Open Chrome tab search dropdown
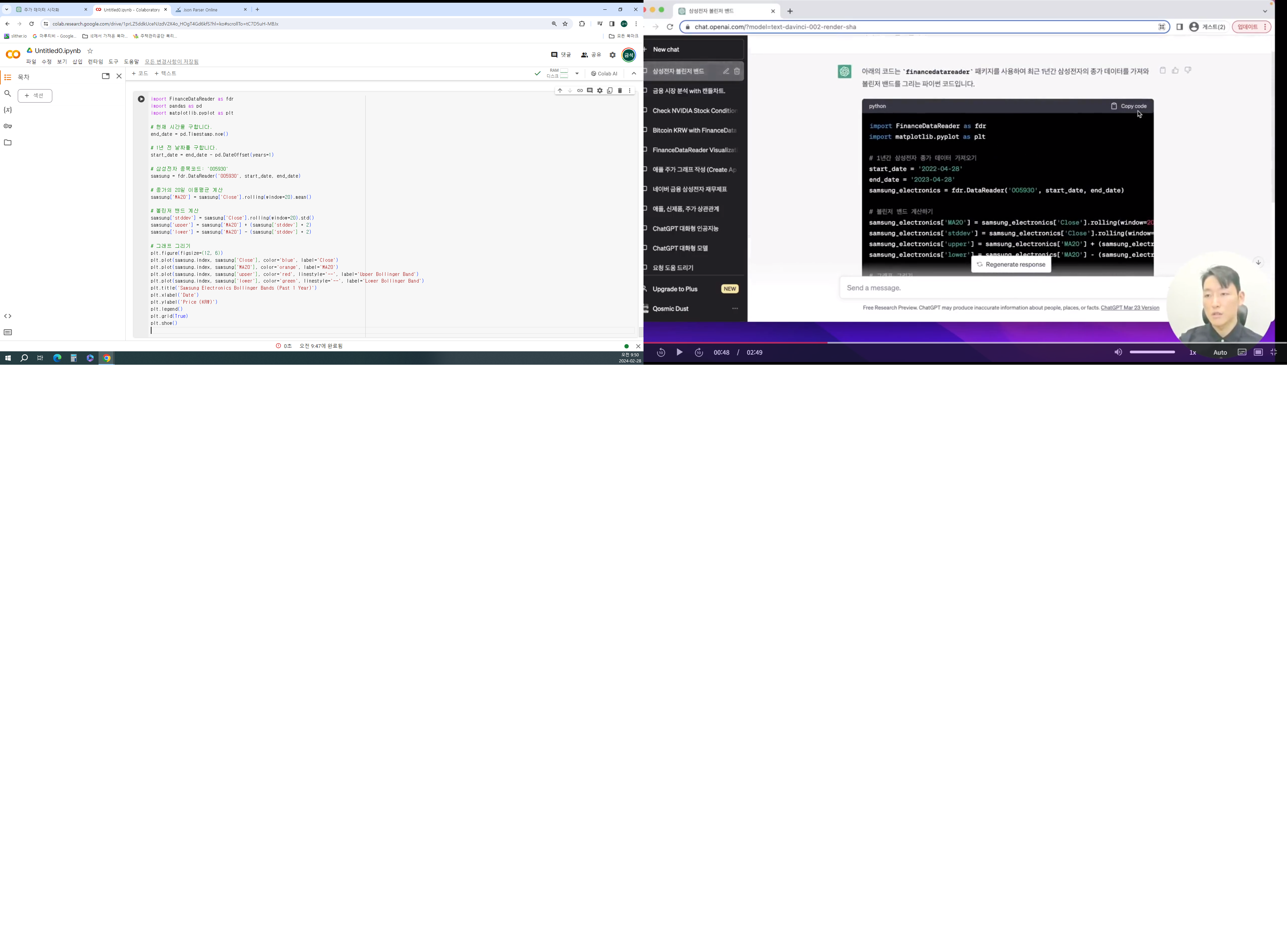Image resolution: width=1287 pixels, height=952 pixels. click(7, 10)
